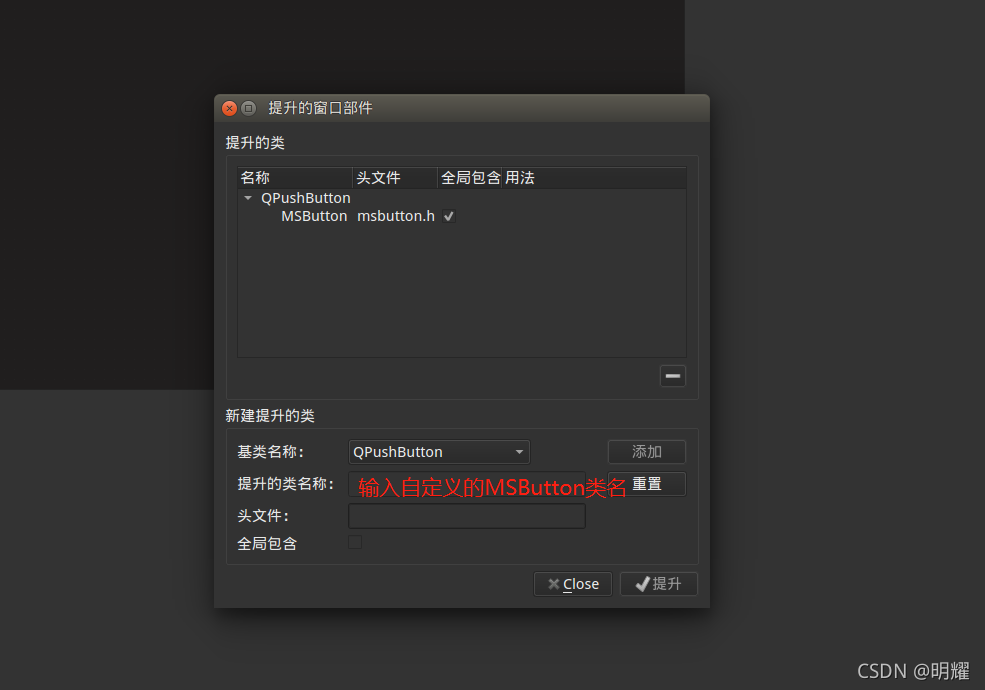Image resolution: width=985 pixels, height=690 pixels.
Task: Click the X icon inside the Close button
Action: pos(552,584)
